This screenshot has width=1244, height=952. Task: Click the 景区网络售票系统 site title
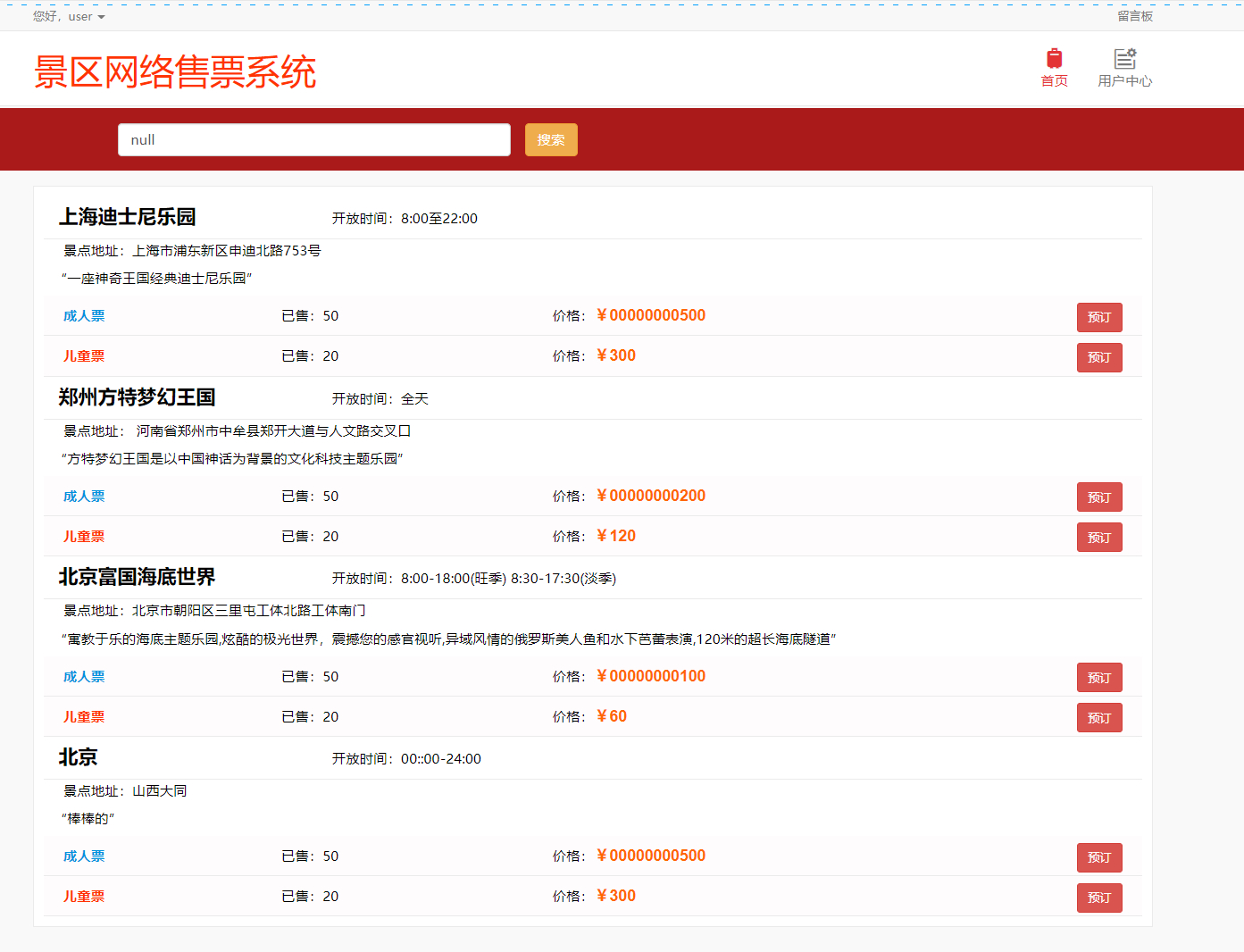pyautogui.click(x=175, y=72)
